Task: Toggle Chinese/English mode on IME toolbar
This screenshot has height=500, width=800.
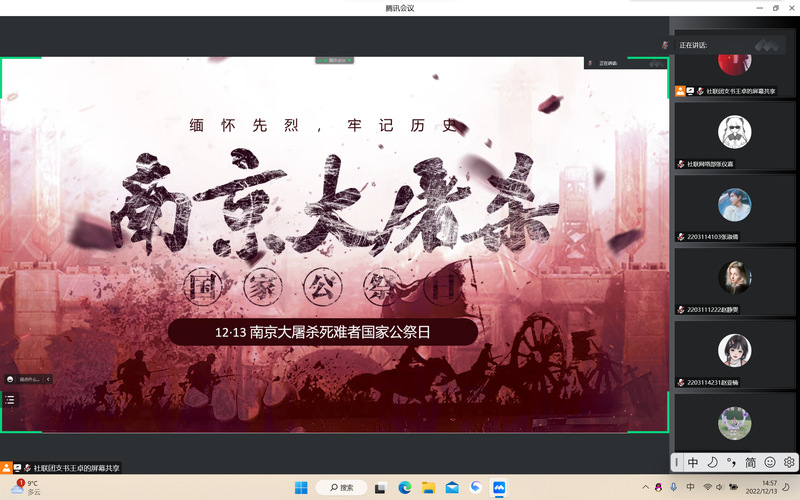Action: click(x=693, y=462)
